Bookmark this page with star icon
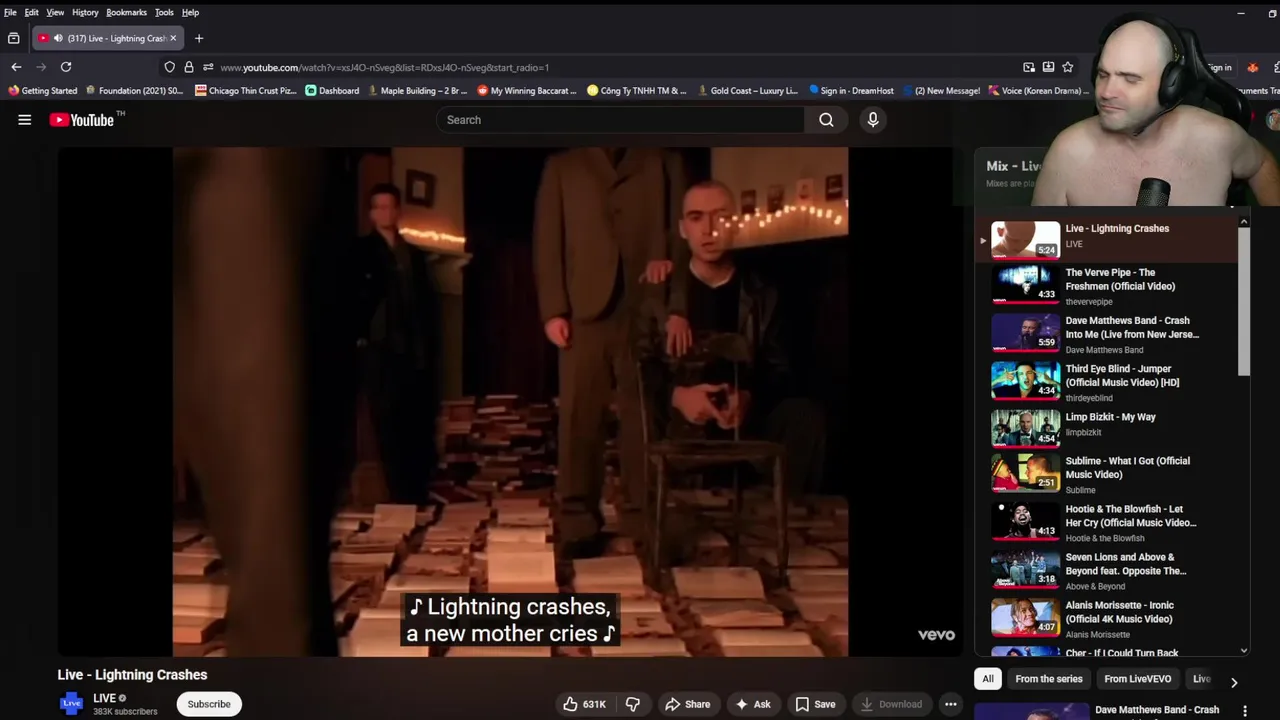This screenshot has width=1280, height=720. pyautogui.click(x=1068, y=67)
